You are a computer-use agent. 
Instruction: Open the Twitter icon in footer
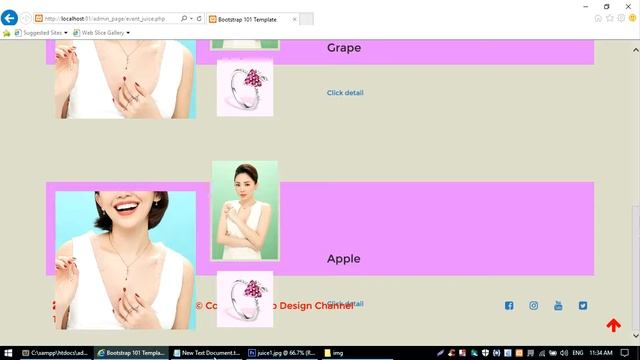(583, 306)
